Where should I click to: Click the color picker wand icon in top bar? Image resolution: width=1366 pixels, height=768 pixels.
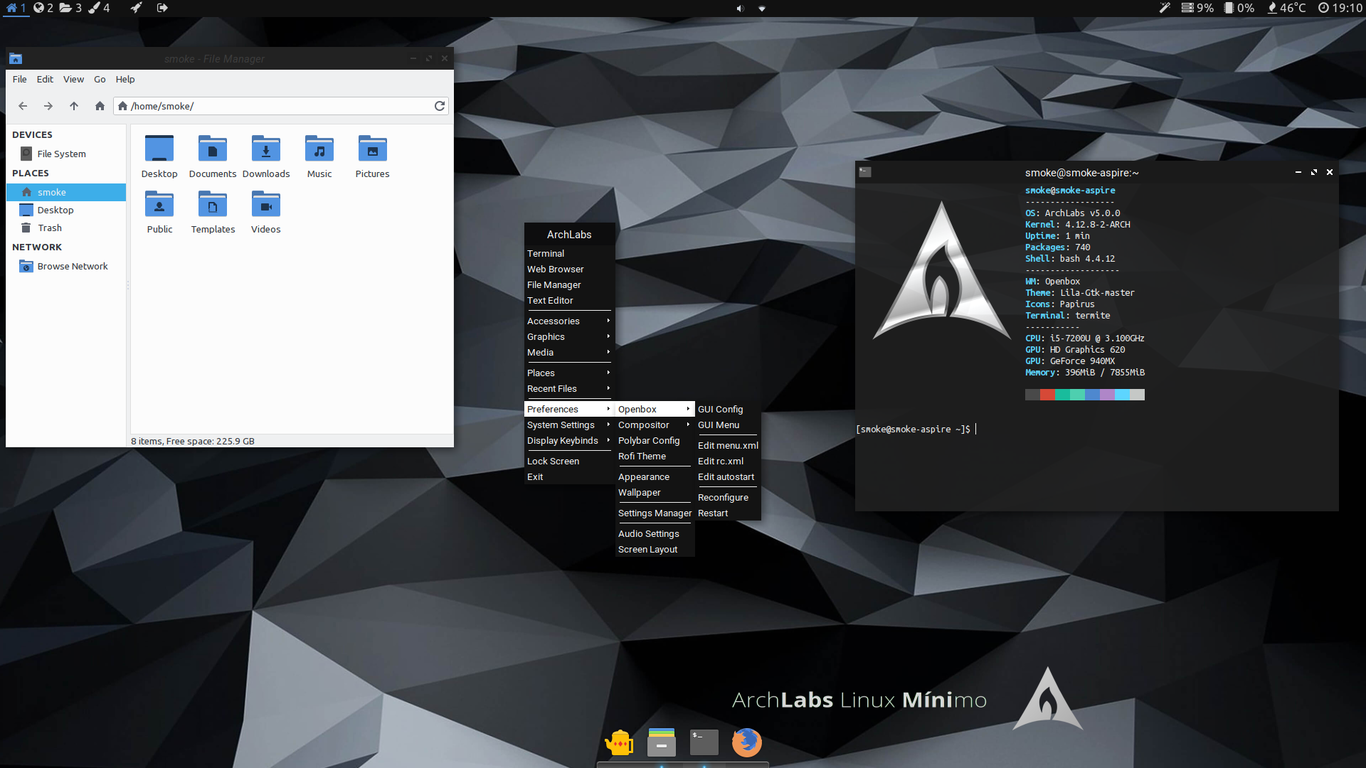(x=1165, y=7)
